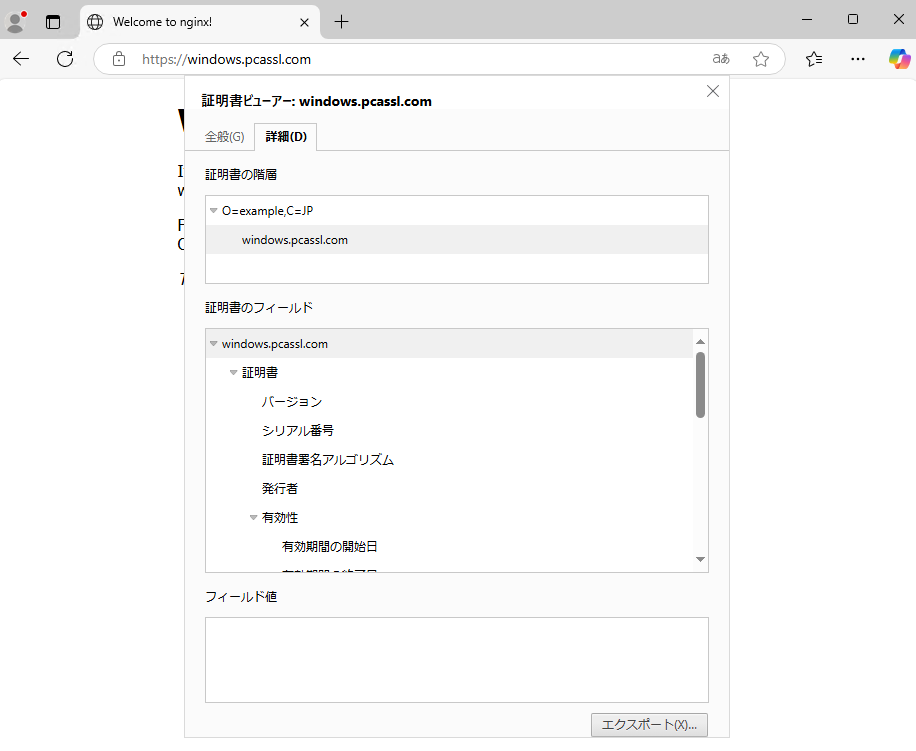Click the エクスポート(X)... button

click(649, 725)
